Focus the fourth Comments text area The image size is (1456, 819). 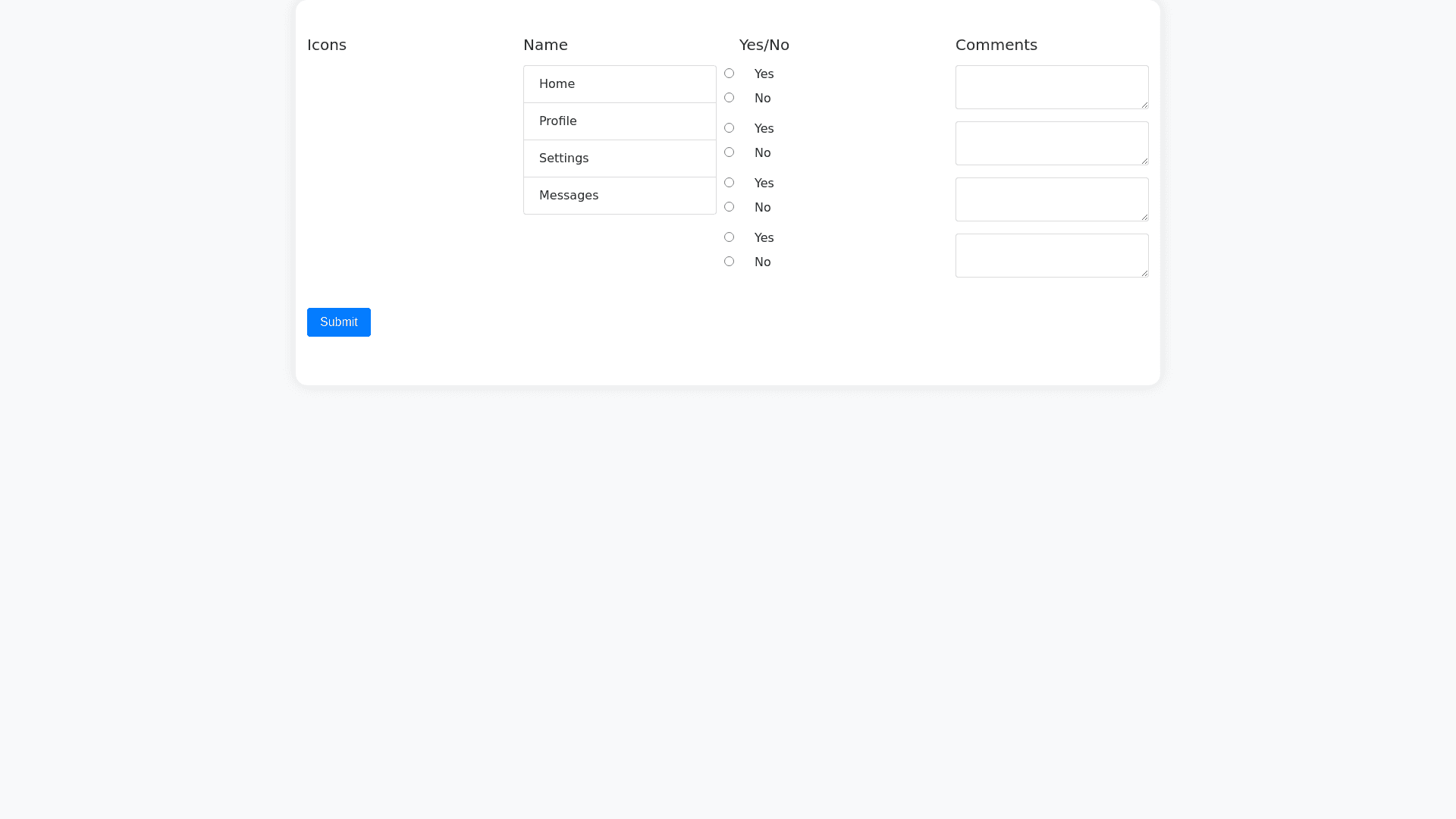(1051, 256)
